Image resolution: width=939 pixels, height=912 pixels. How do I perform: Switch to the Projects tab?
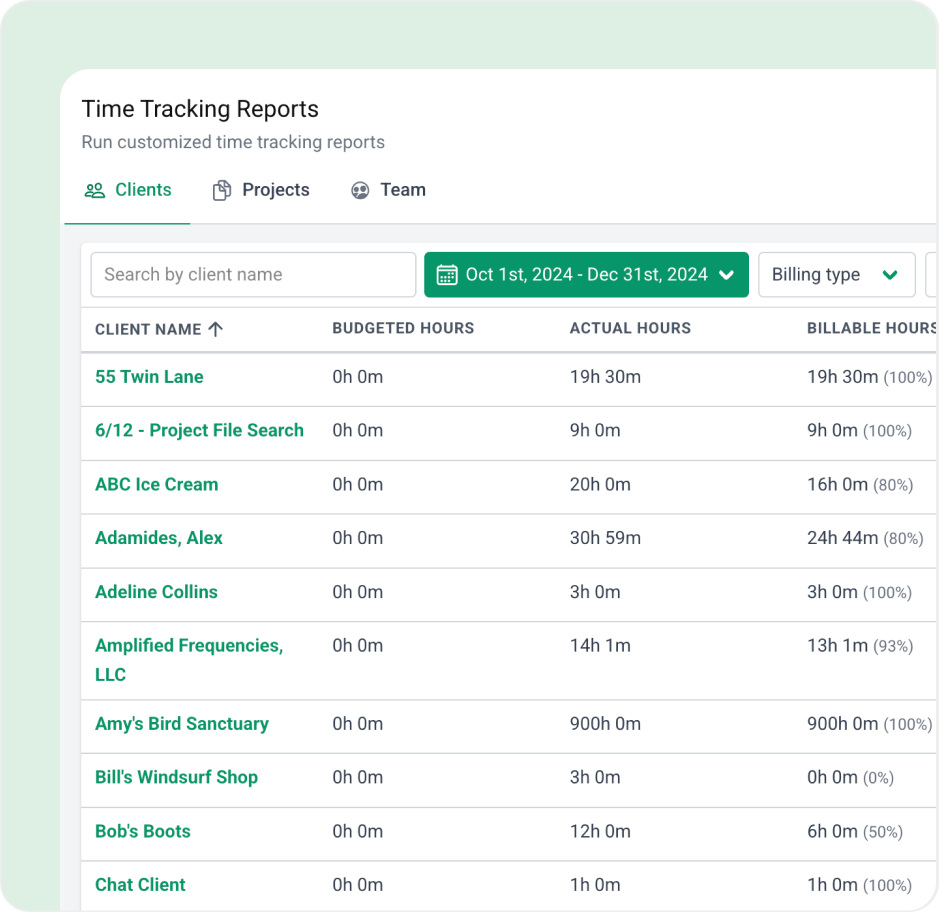[262, 190]
